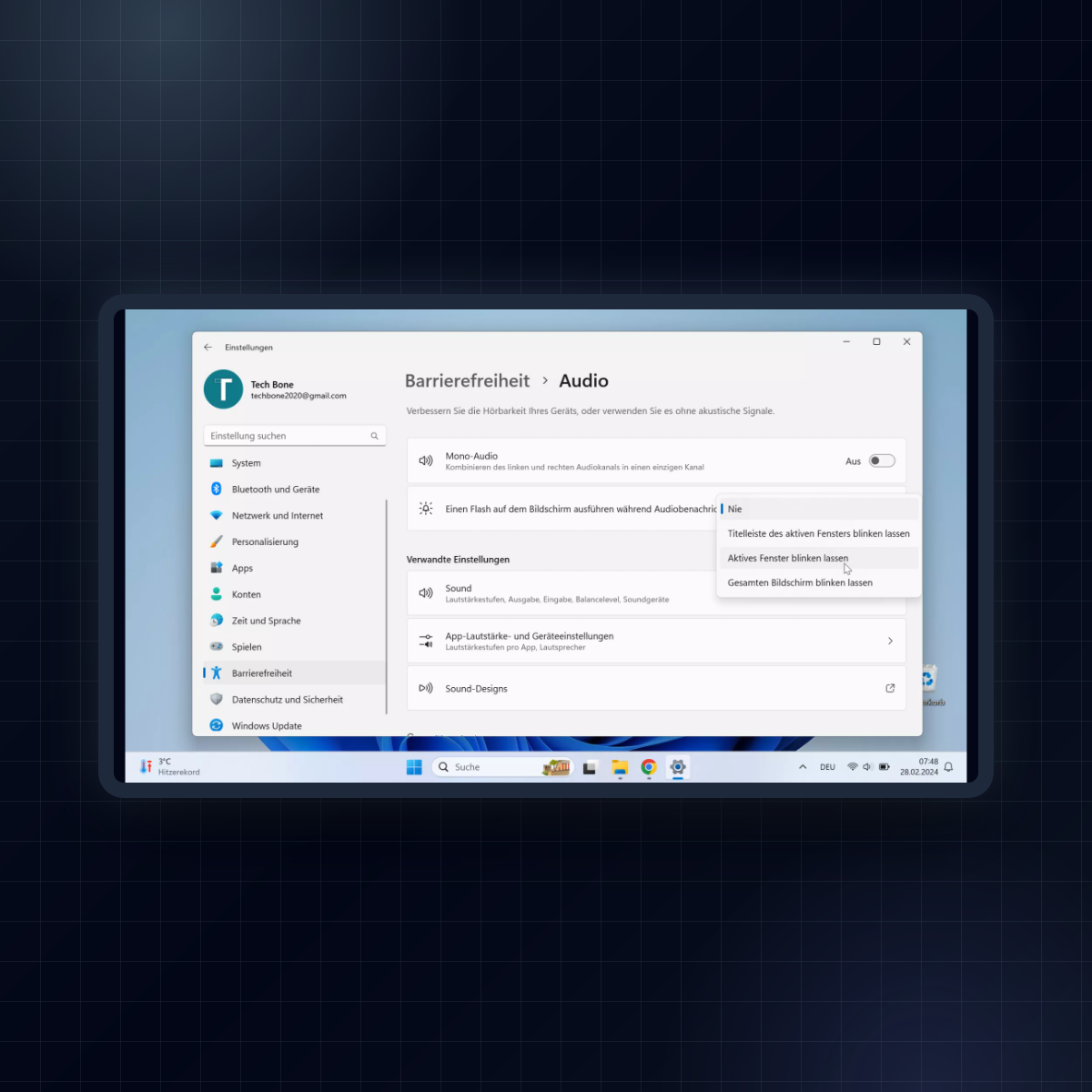Choose Gesamten Bildschirm blinken lassen

point(819,582)
